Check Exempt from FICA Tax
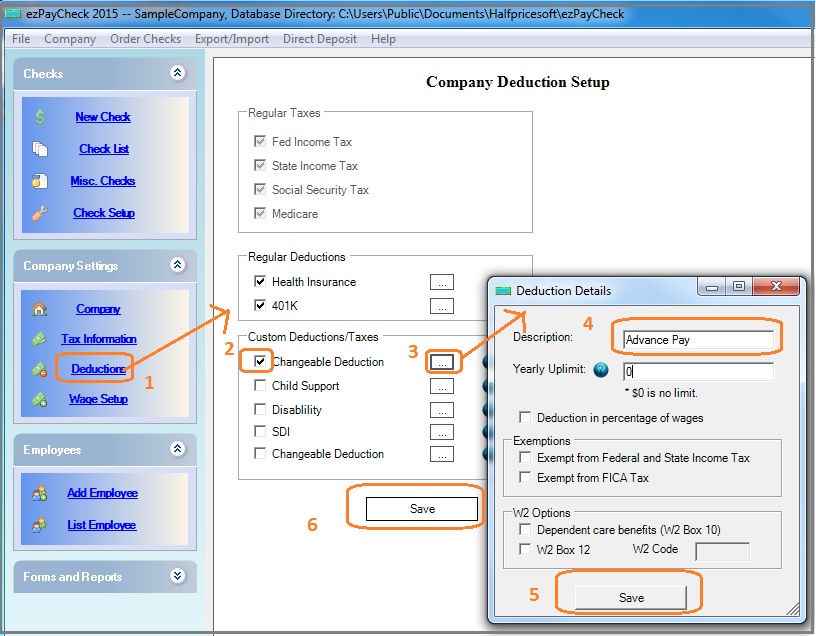This screenshot has height=636, width=816. coord(525,478)
